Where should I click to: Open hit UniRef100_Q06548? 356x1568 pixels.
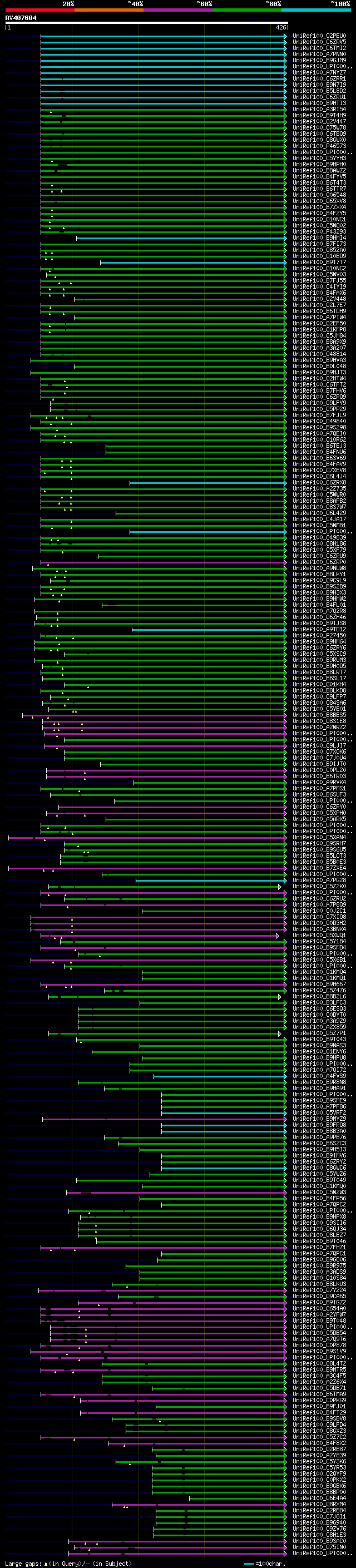coord(319,195)
